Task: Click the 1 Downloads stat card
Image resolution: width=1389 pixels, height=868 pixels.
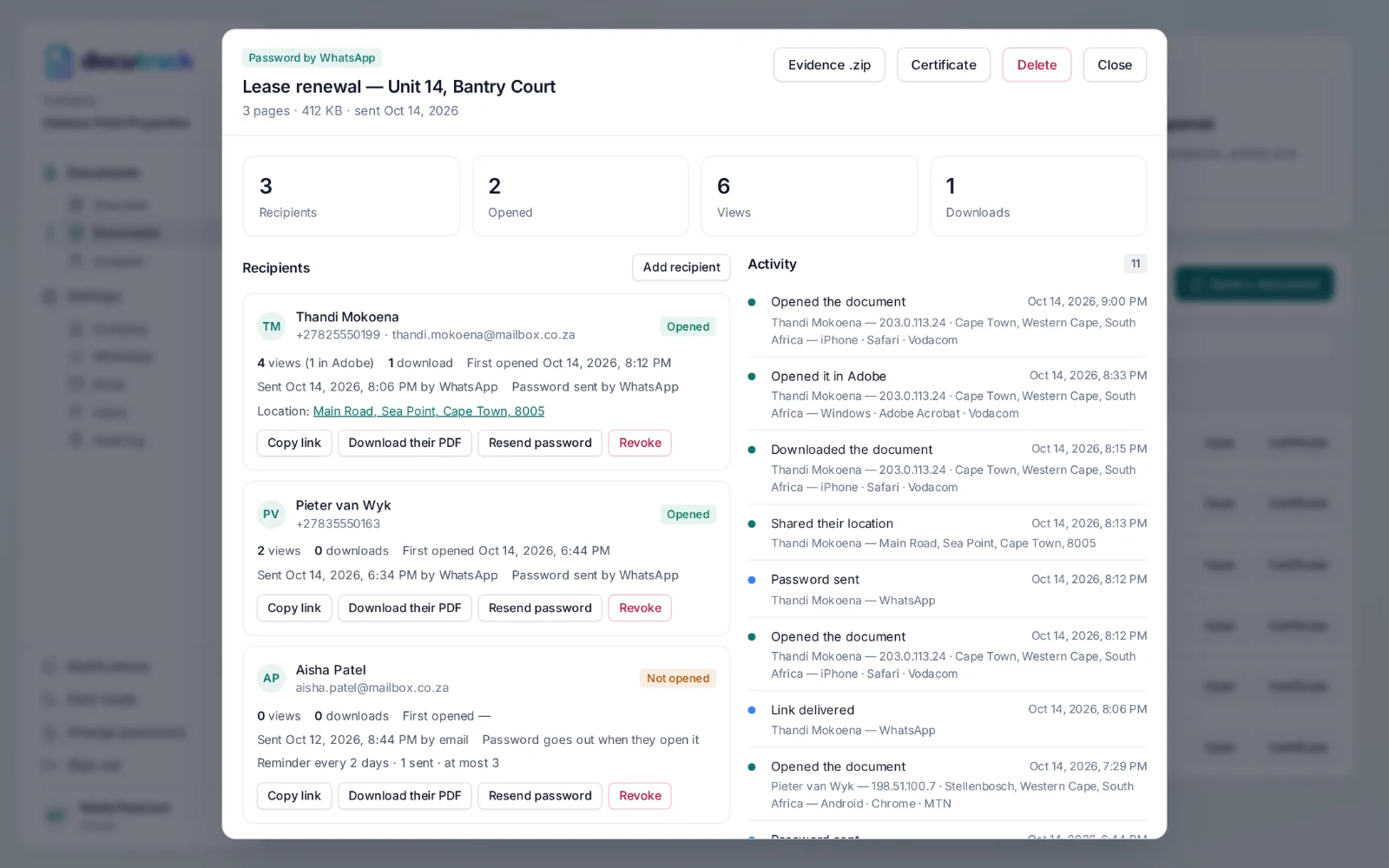Action: point(1038,196)
